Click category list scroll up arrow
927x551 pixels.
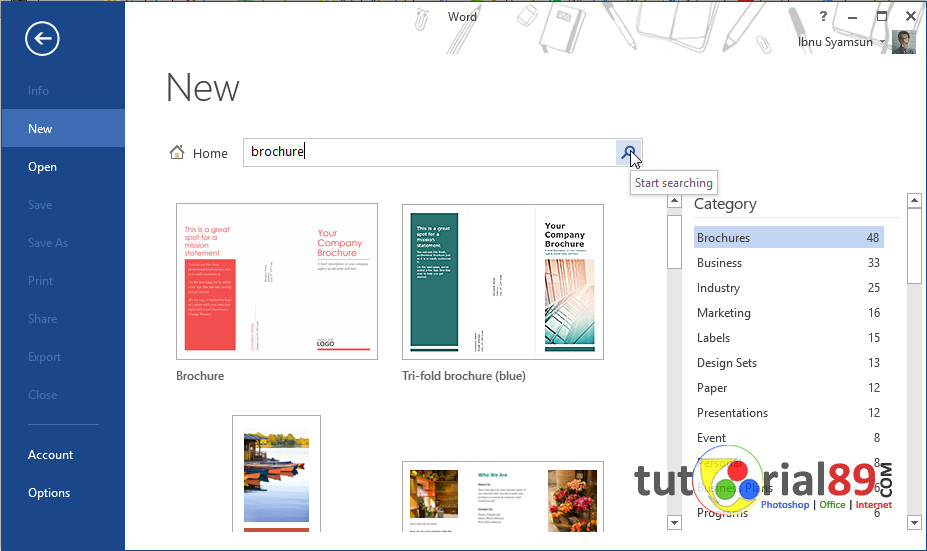pyautogui.click(x=914, y=201)
